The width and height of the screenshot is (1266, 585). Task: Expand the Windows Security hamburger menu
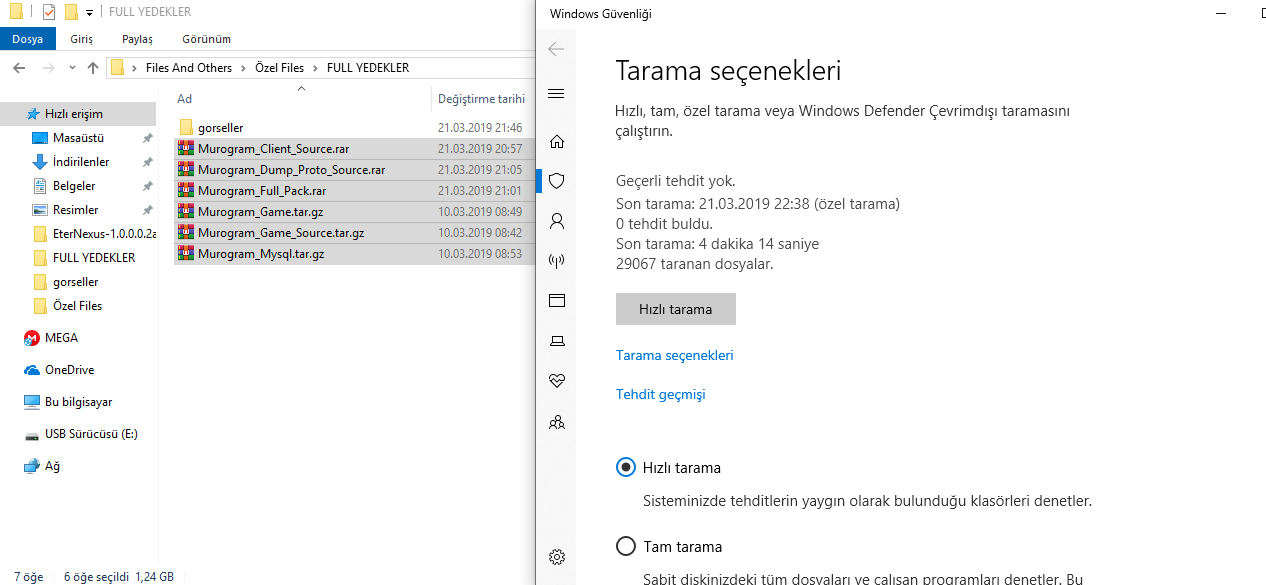(557, 94)
